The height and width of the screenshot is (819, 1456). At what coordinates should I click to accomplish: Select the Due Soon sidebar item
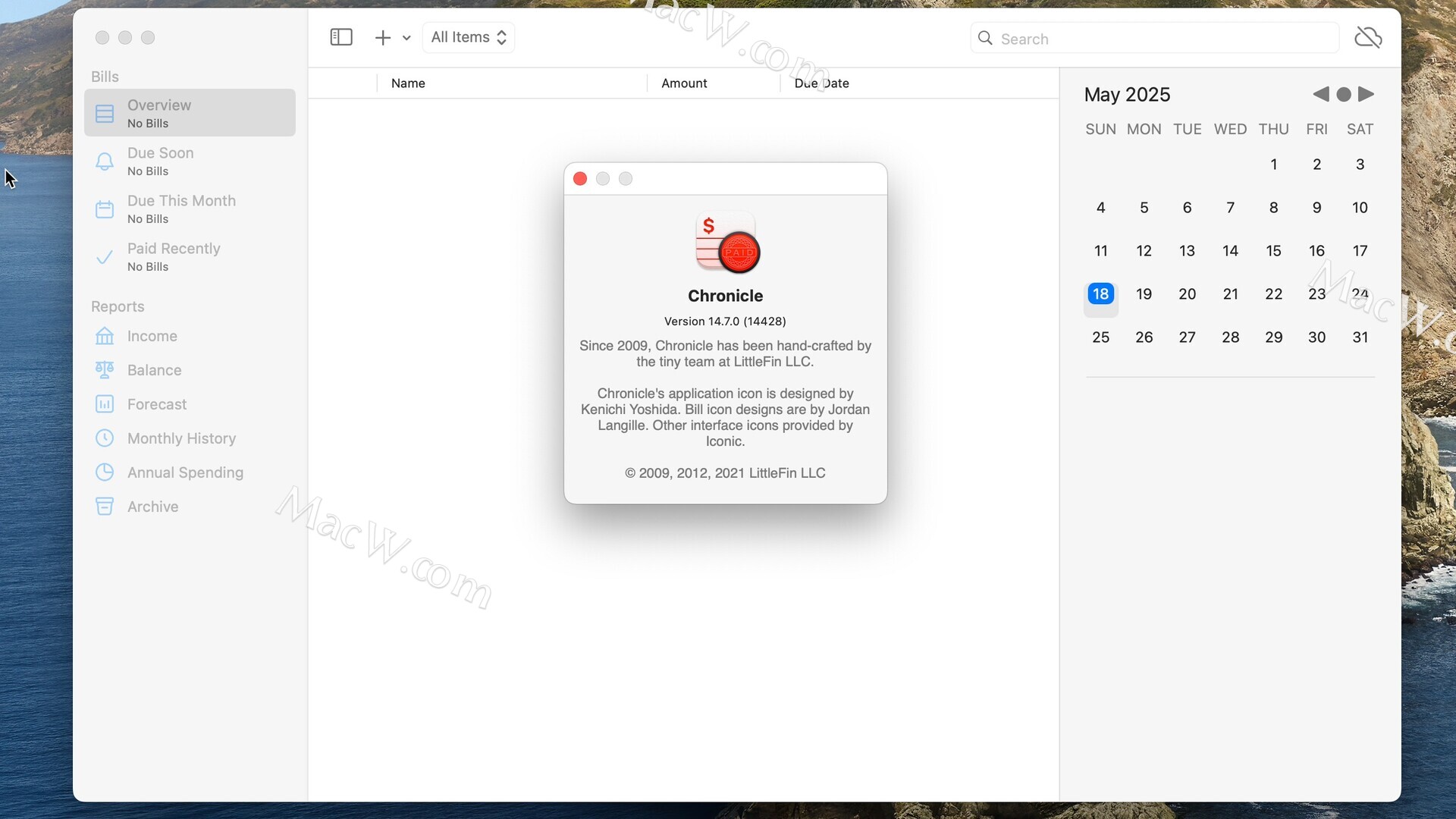pos(190,161)
